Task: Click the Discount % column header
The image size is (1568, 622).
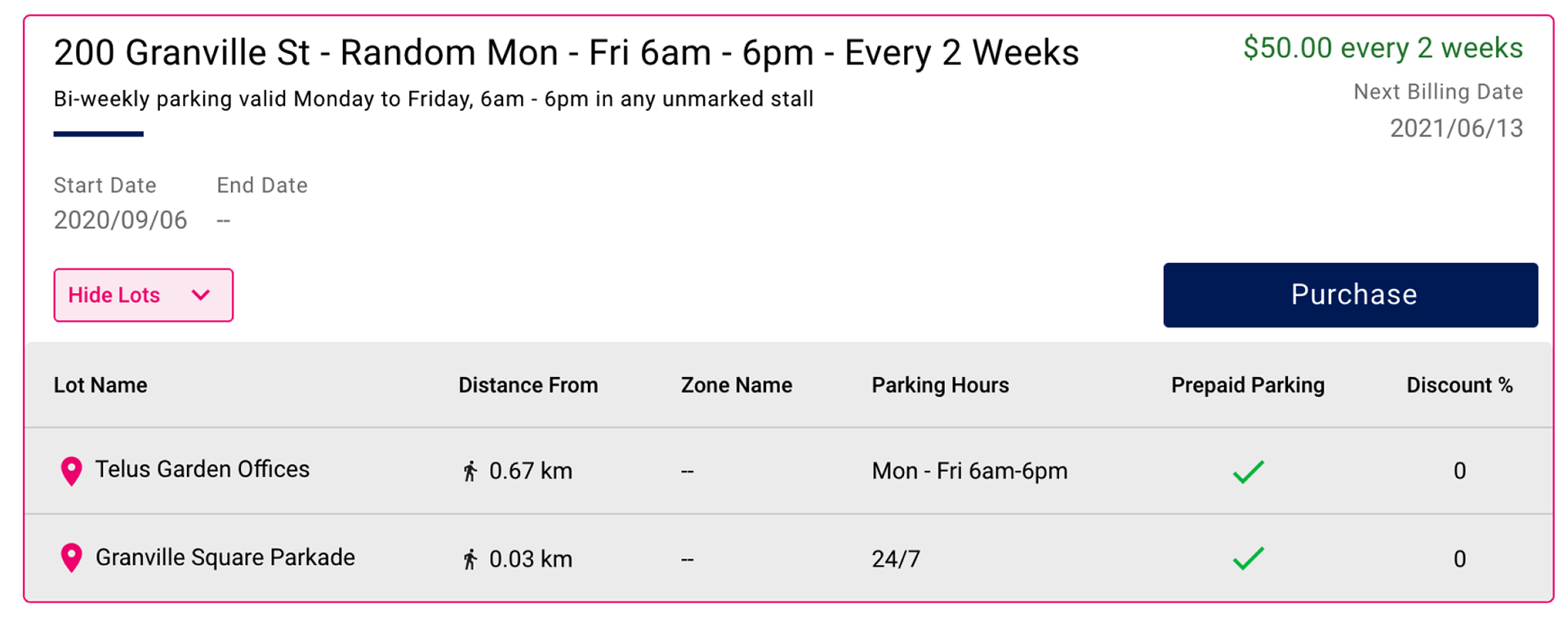Action: tap(1459, 385)
